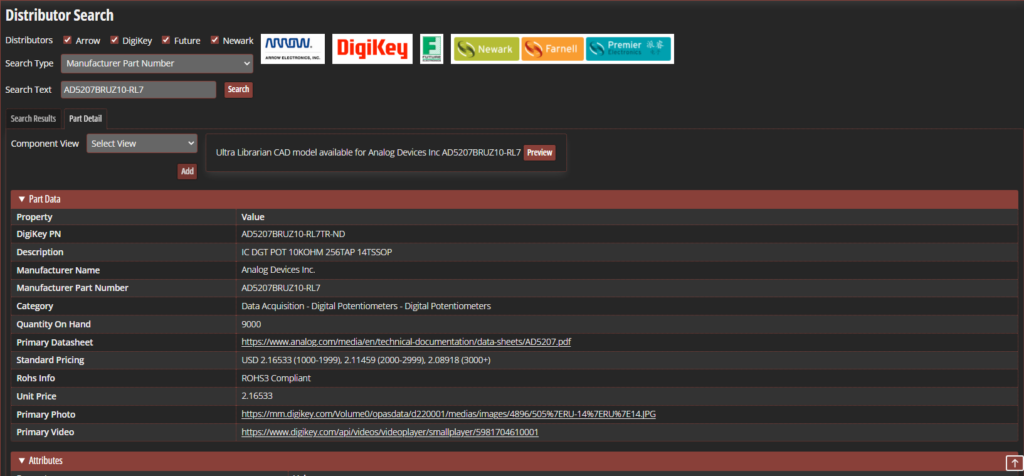The width and height of the screenshot is (1024, 476).
Task: Click the Quantity On Hand property label
Action: pyautogui.click(x=54, y=324)
